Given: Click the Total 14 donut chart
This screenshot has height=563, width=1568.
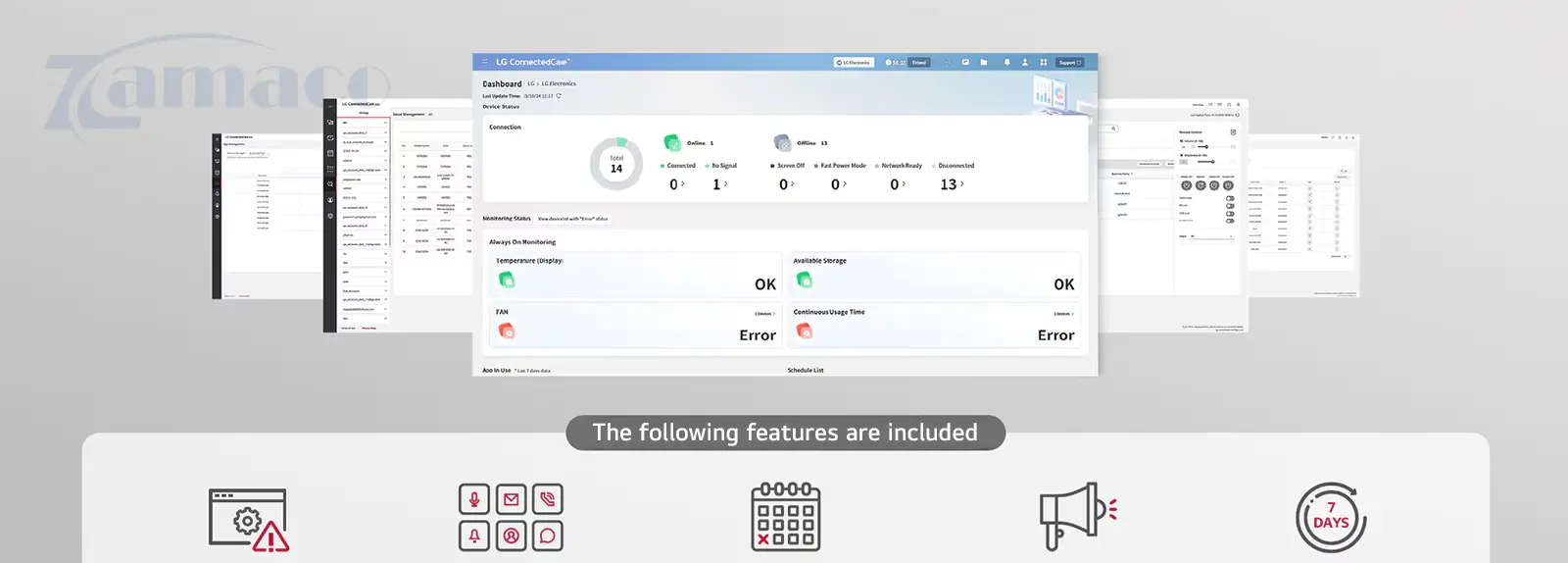Looking at the screenshot, I should pyautogui.click(x=615, y=163).
